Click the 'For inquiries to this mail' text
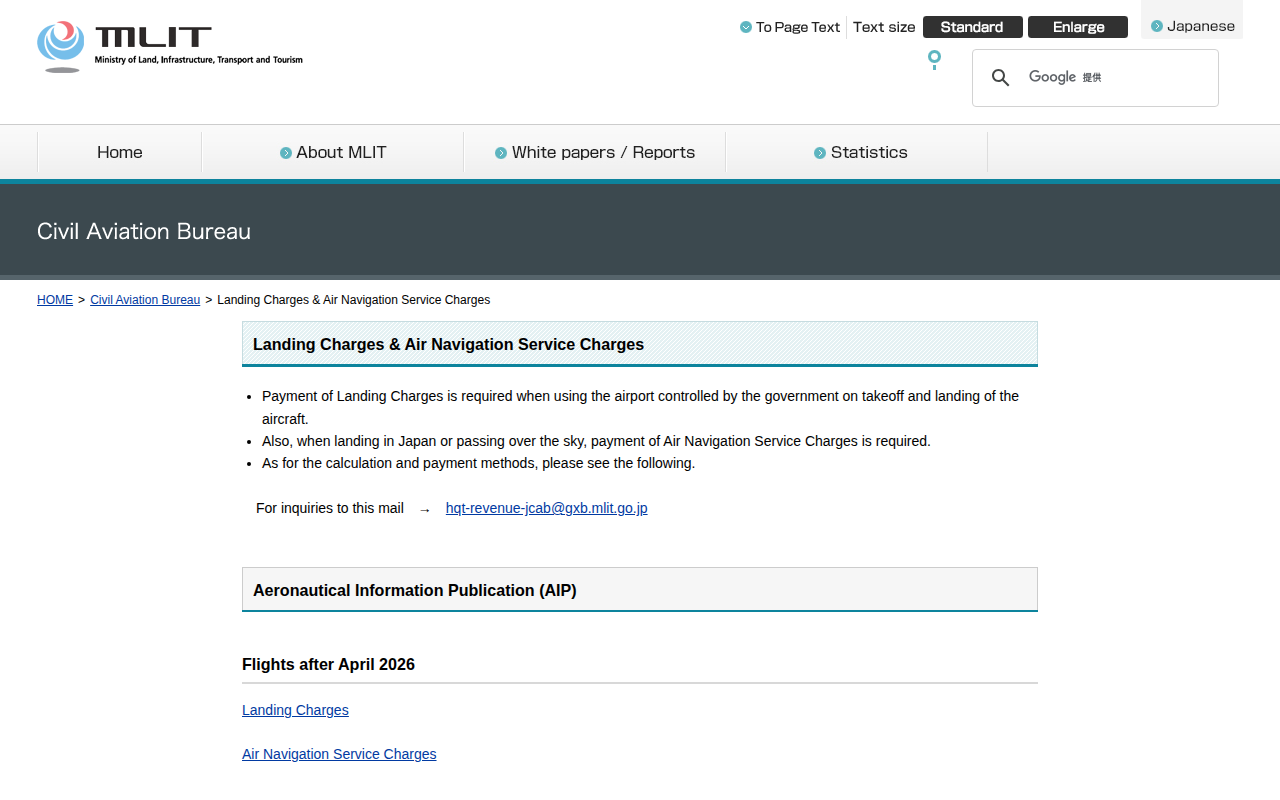This screenshot has width=1280, height=800. (x=330, y=508)
